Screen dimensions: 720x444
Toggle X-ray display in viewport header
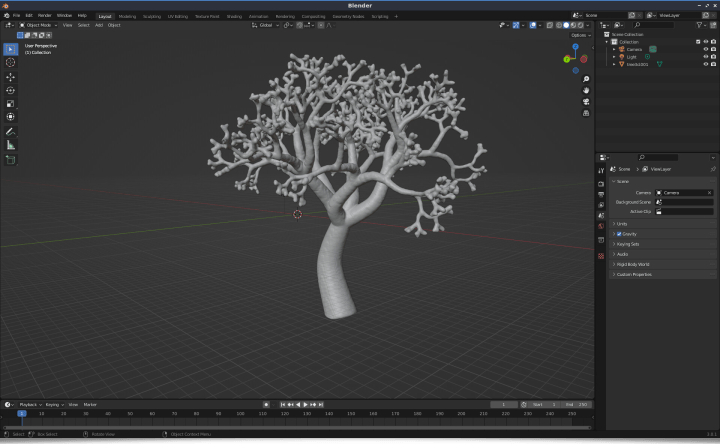pos(550,25)
